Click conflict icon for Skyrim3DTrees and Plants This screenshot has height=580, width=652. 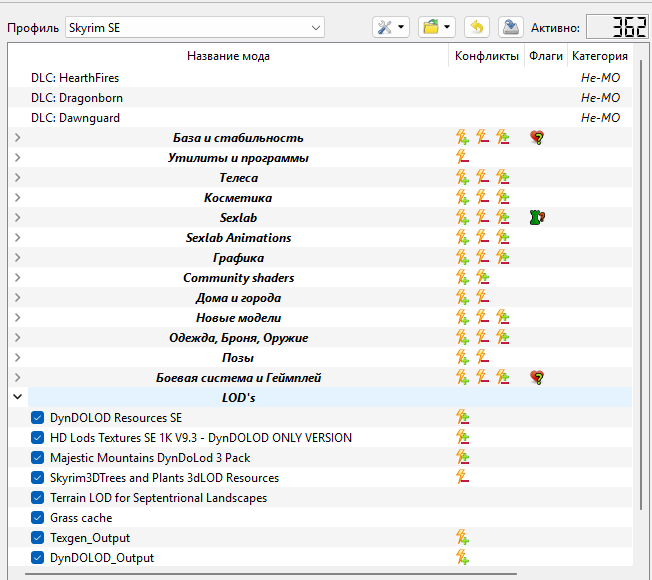462,477
